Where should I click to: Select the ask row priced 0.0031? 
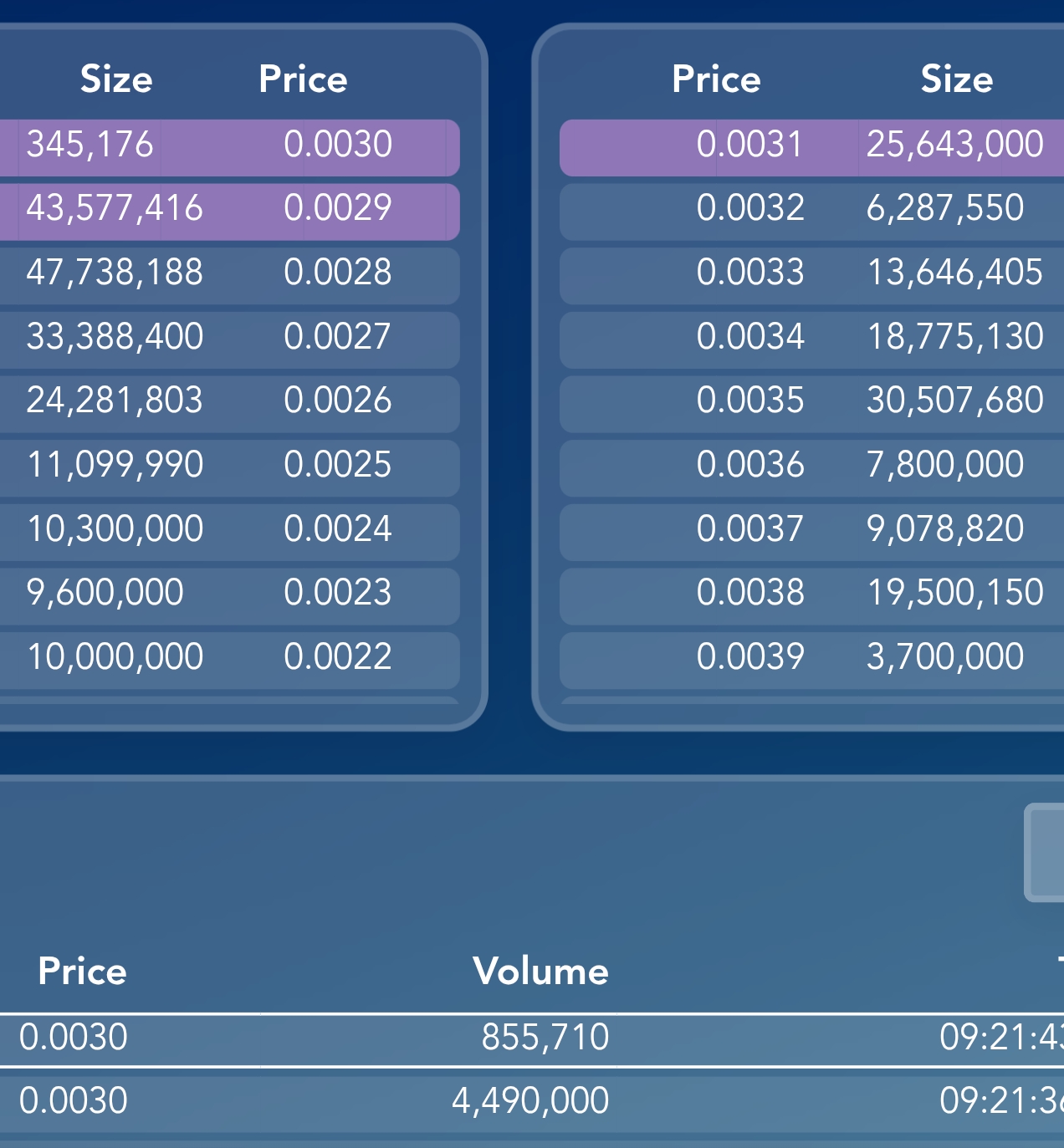click(x=811, y=148)
